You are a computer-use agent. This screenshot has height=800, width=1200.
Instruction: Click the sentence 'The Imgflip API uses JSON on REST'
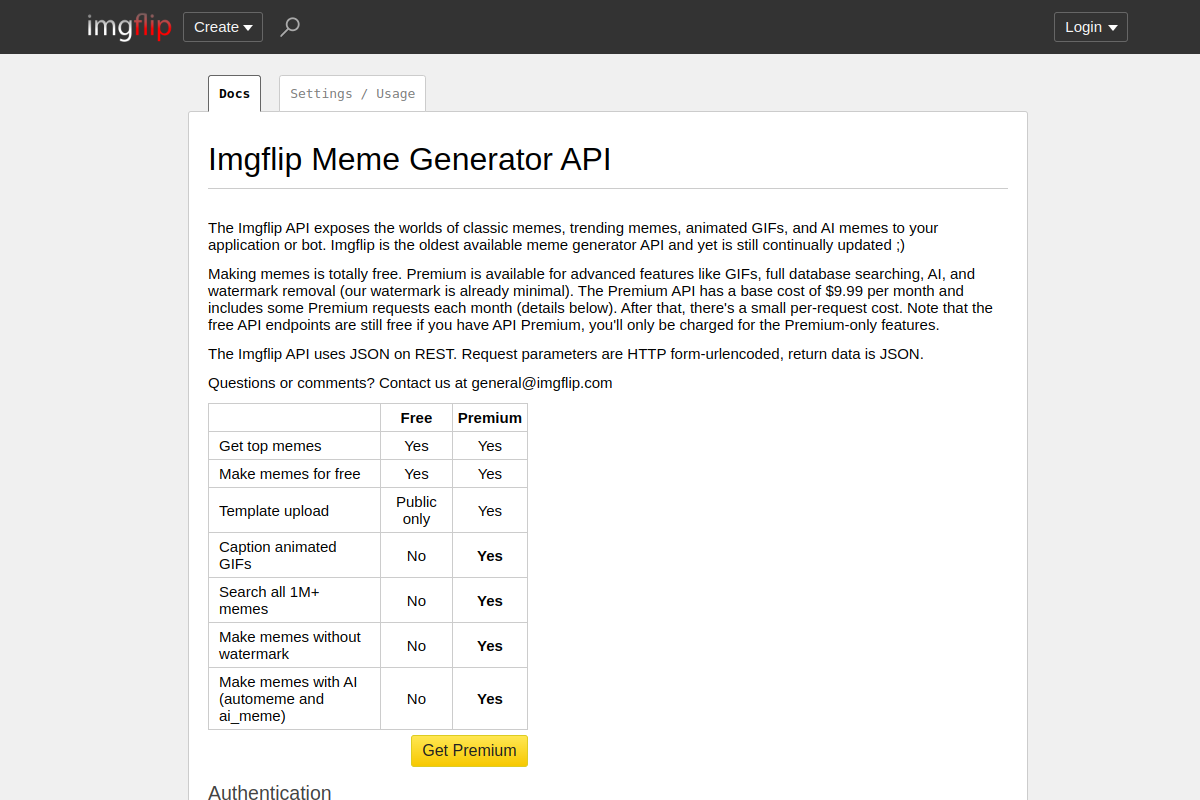coord(333,354)
